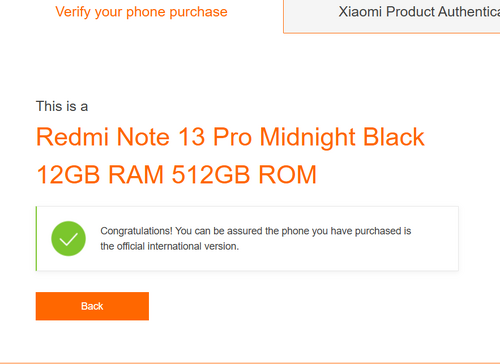Click "12GB" in the memory line
This screenshot has height=364, width=500.
pyautogui.click(x=68, y=174)
